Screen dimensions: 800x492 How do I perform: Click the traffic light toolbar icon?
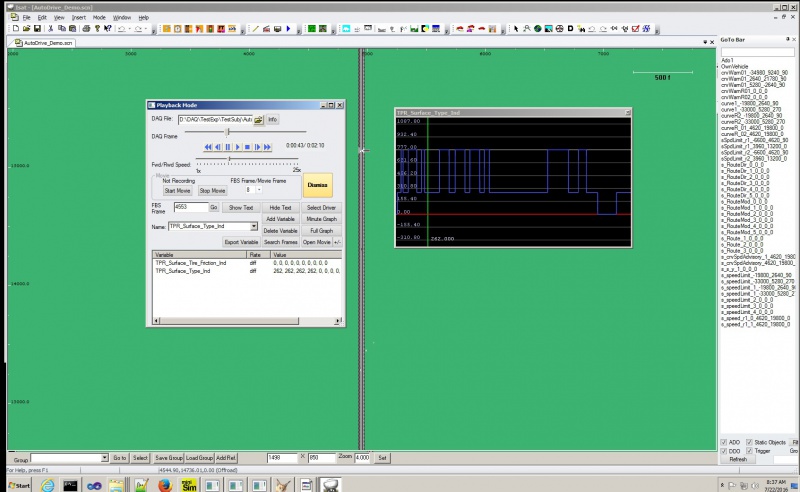coord(210,29)
